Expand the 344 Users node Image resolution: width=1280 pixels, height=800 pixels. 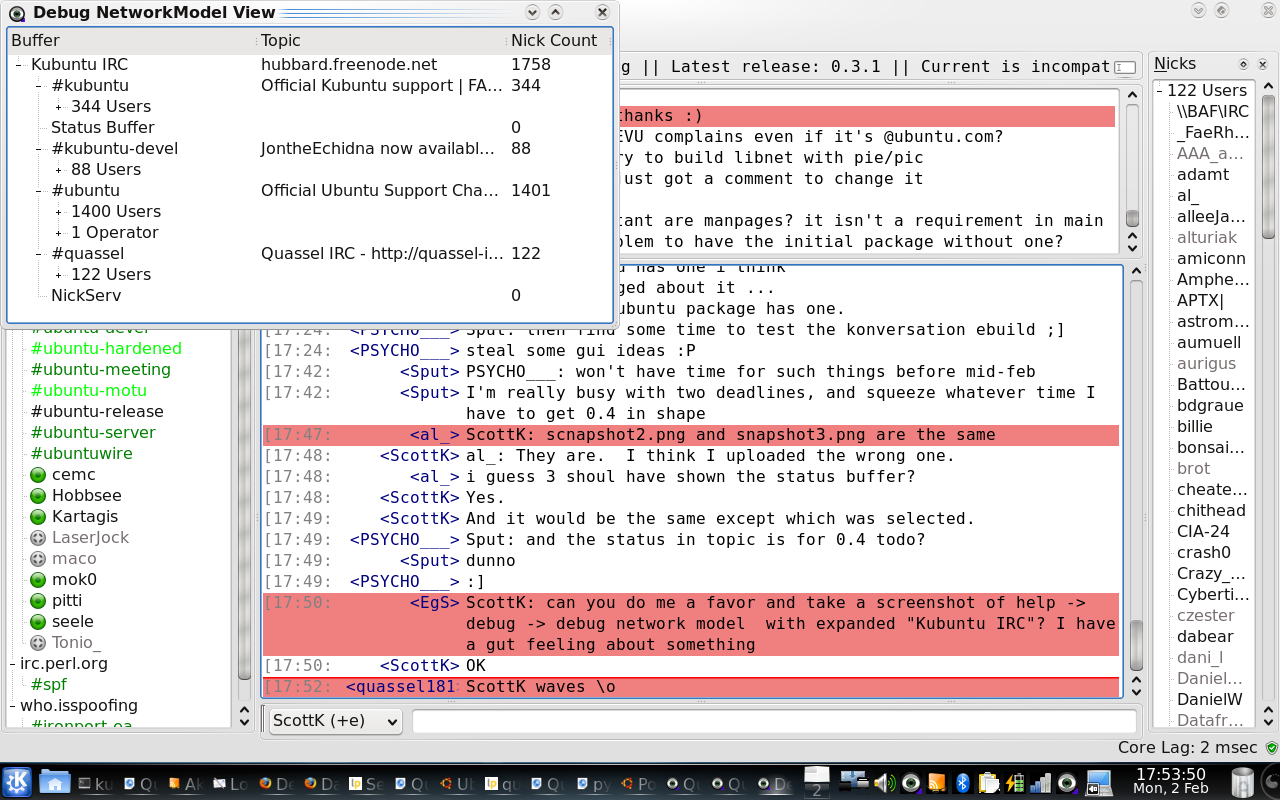click(59, 107)
